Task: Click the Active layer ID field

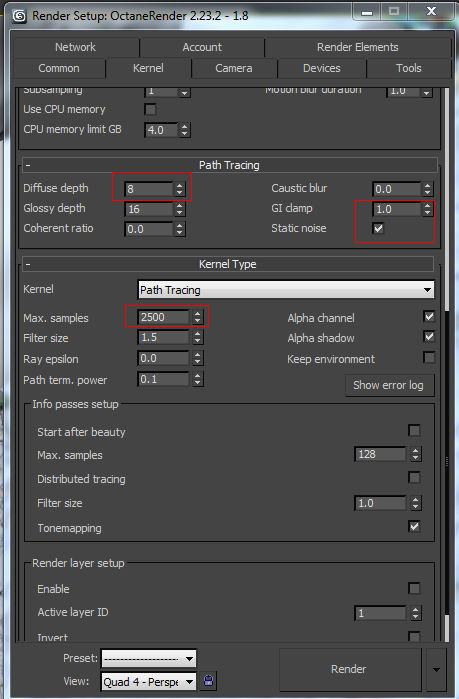Action: 380,613
